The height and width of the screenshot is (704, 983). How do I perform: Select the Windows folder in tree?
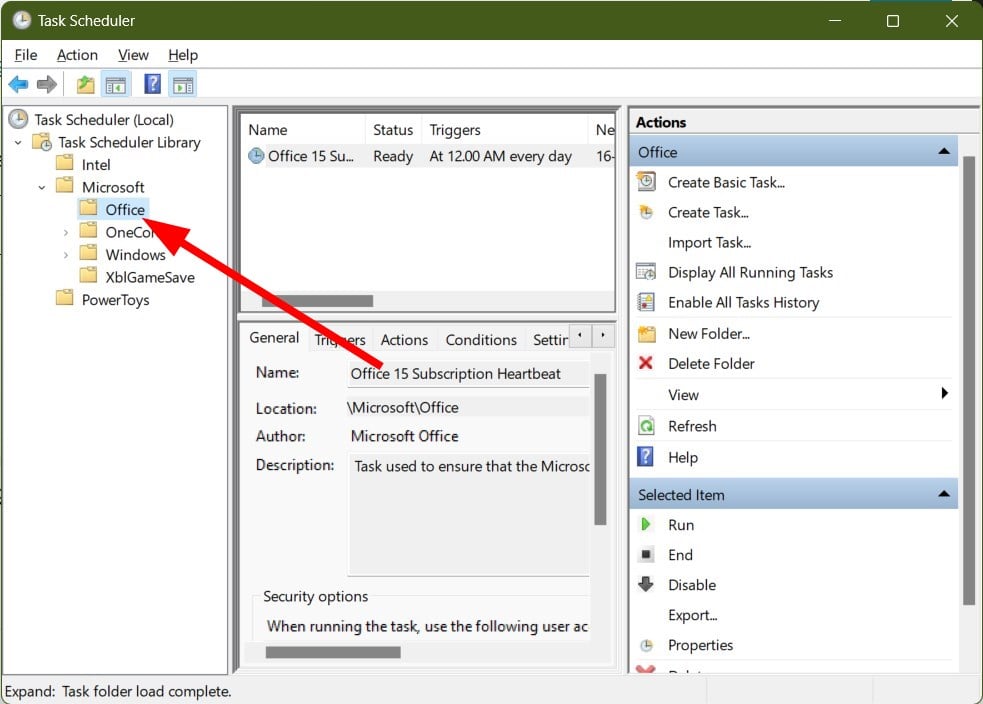(135, 255)
